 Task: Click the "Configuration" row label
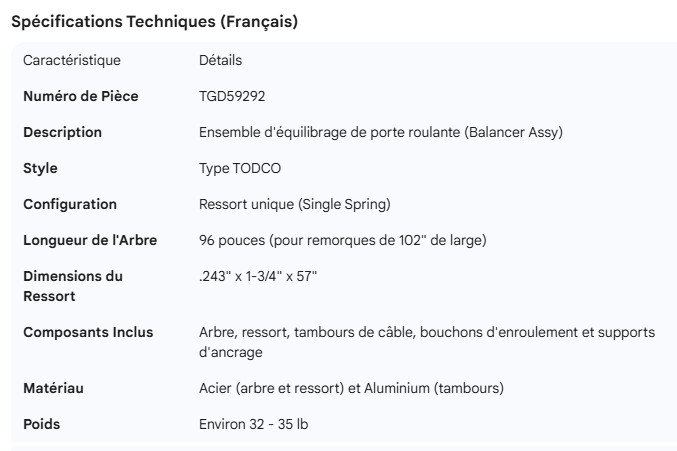point(70,204)
